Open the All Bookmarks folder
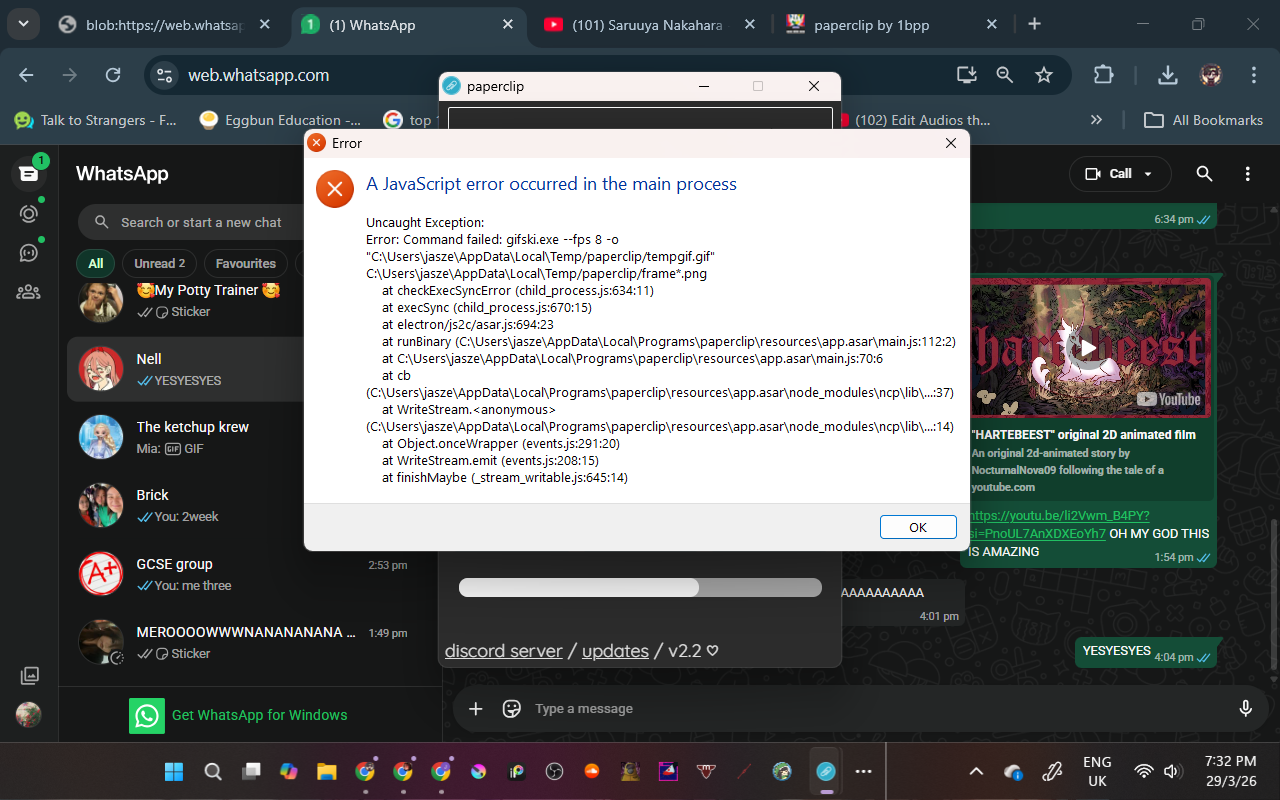The width and height of the screenshot is (1280, 800). (1204, 120)
